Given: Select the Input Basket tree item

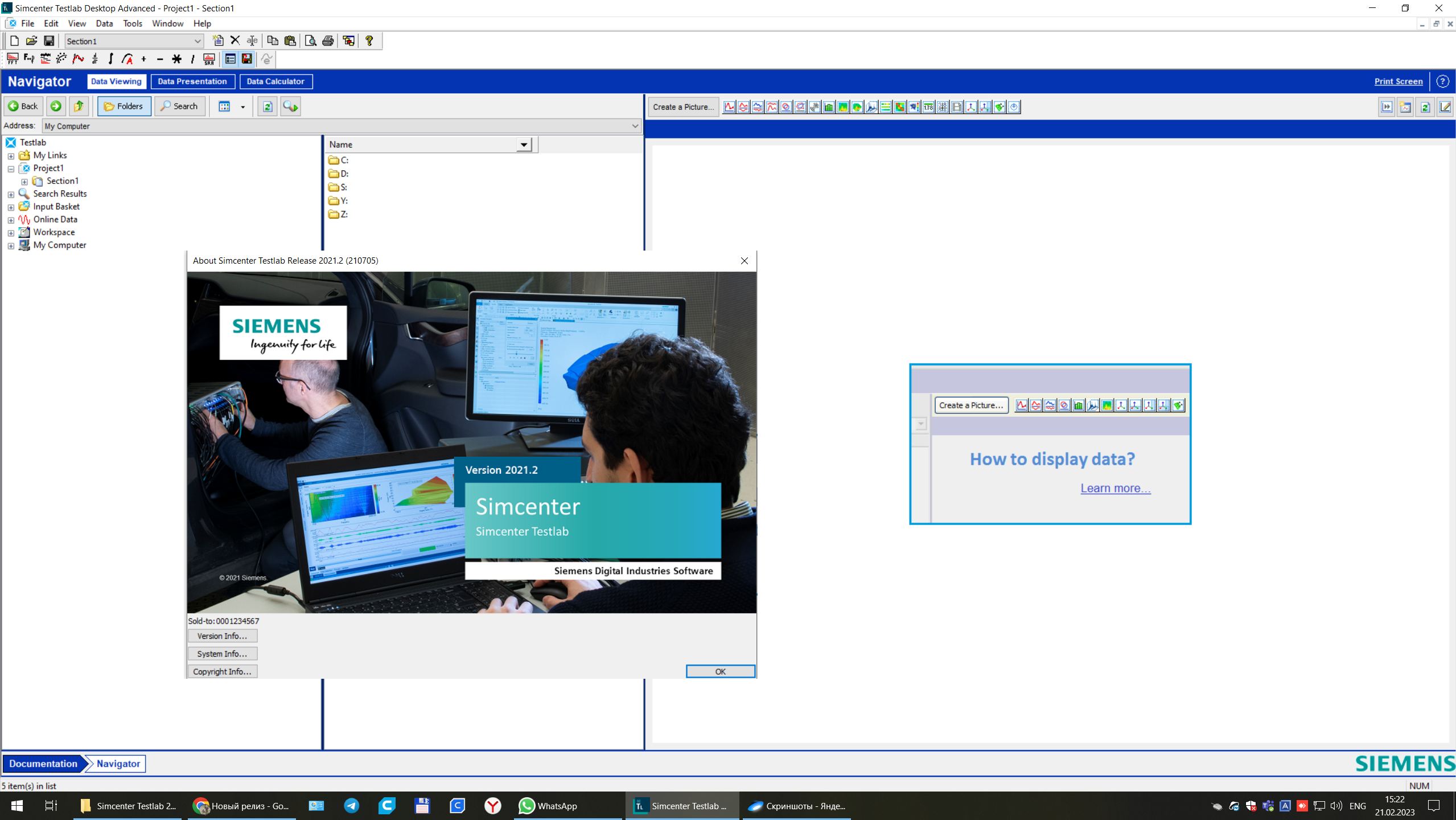Looking at the screenshot, I should [56, 206].
